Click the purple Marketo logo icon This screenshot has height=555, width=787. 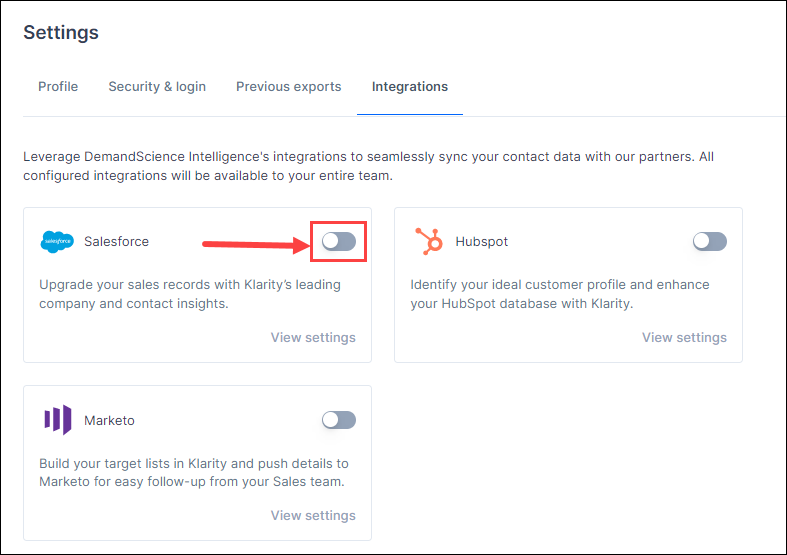58,420
